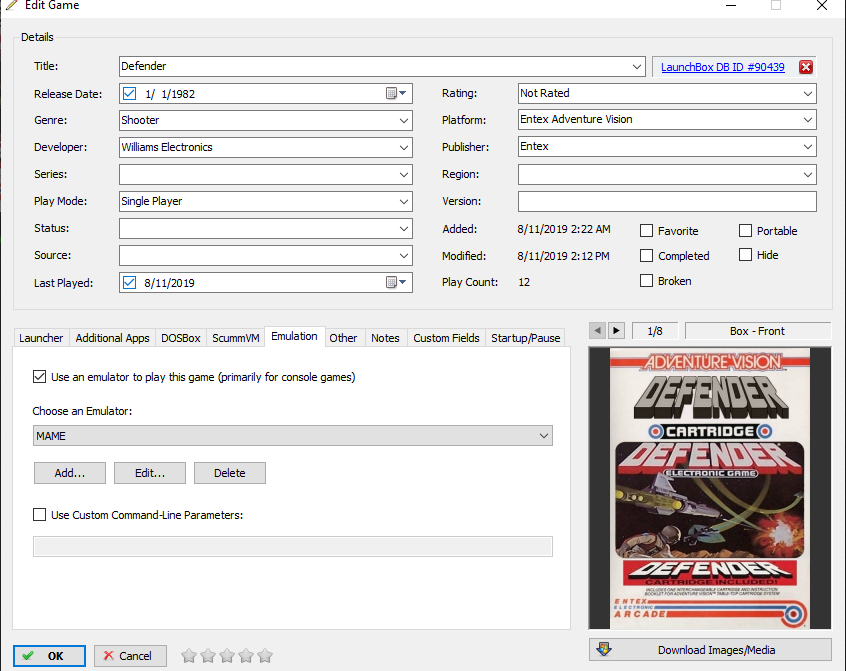Open the Publisher dropdown showing Entex

point(808,146)
